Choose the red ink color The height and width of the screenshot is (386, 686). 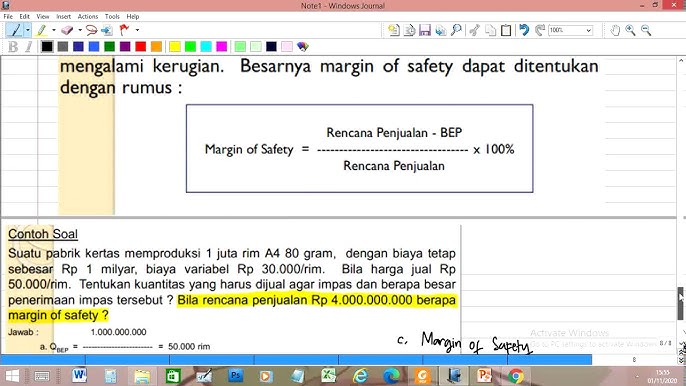(x=140, y=46)
